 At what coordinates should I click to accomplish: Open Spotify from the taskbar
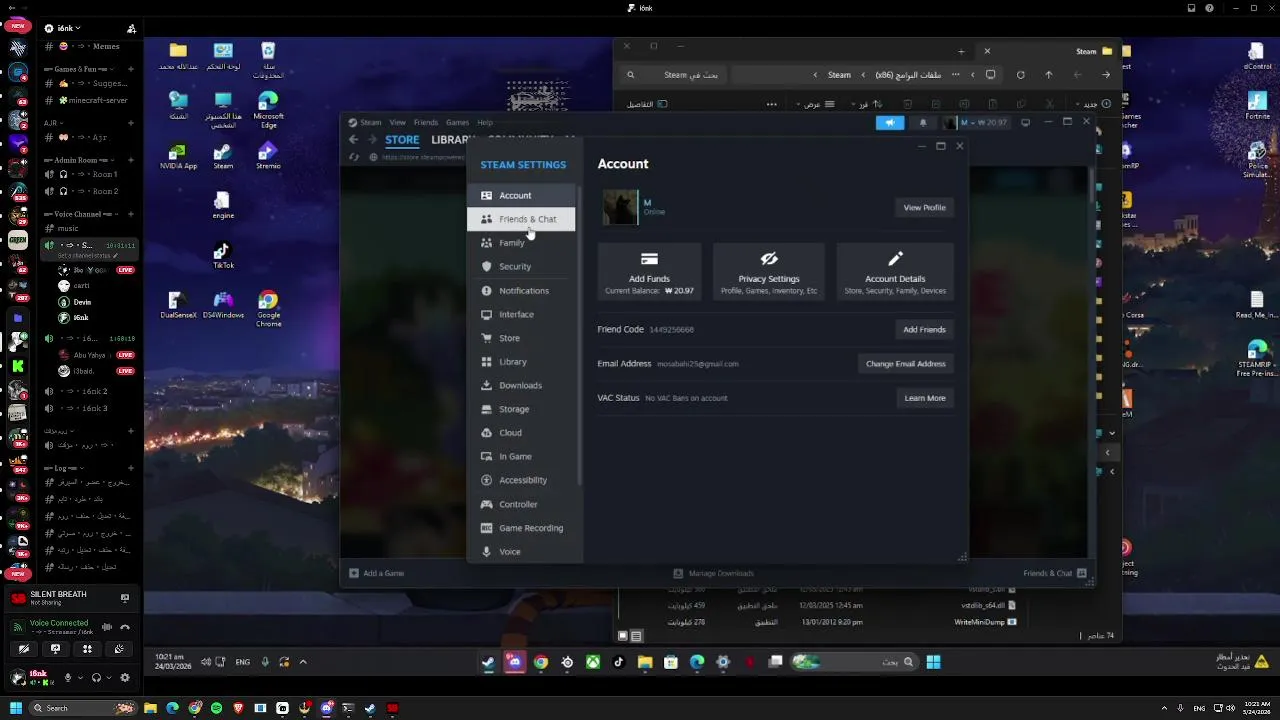point(216,708)
